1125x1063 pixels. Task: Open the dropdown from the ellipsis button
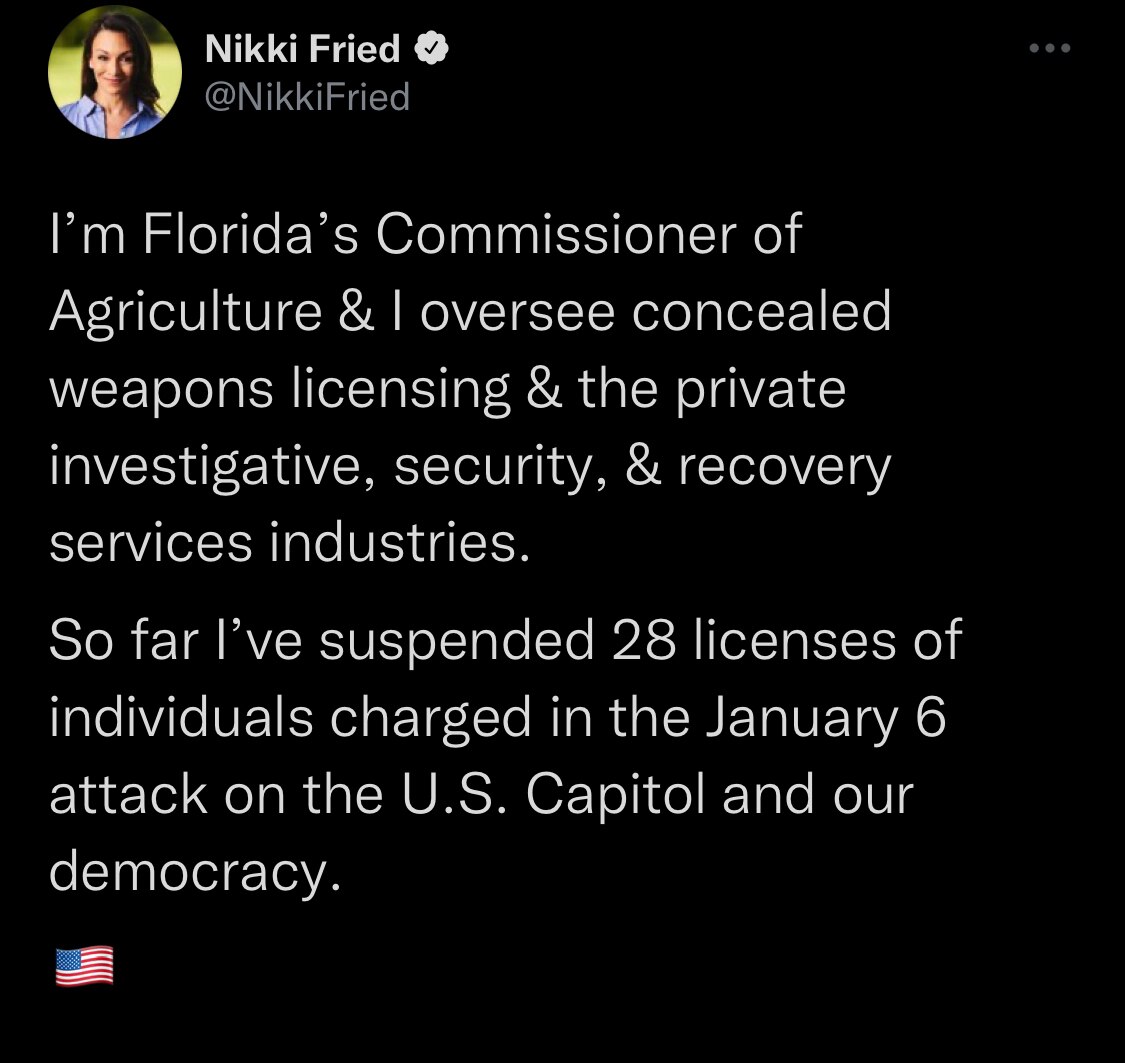pos(1050,46)
